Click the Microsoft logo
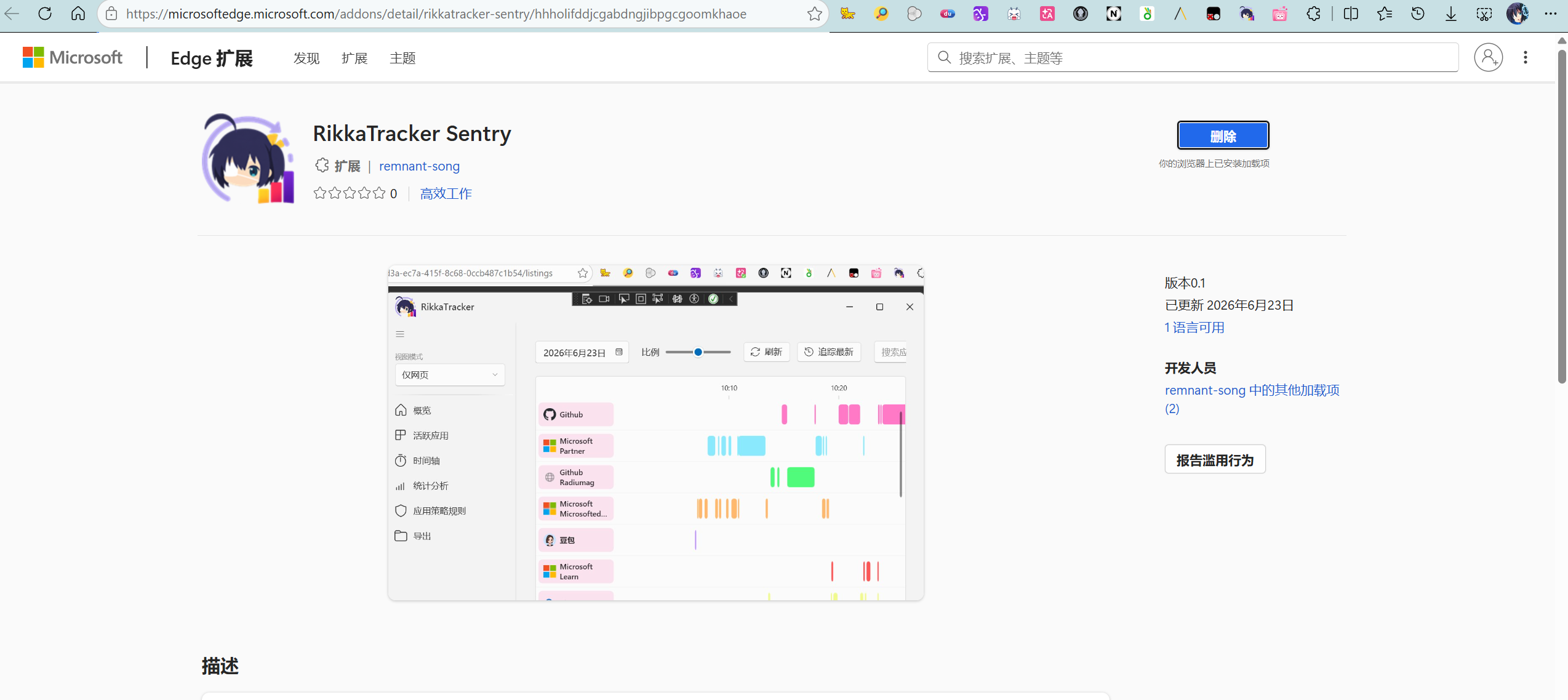Image resolution: width=1568 pixels, height=700 pixels. click(73, 57)
